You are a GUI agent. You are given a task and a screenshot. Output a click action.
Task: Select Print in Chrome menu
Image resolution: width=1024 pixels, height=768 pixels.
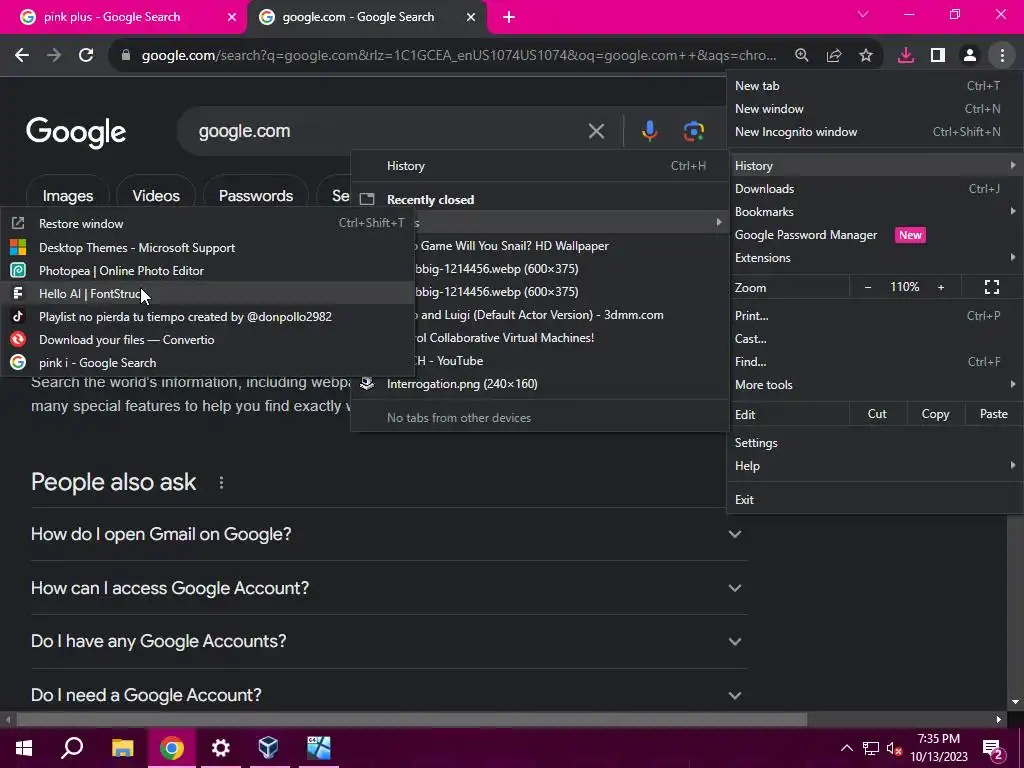(875, 315)
